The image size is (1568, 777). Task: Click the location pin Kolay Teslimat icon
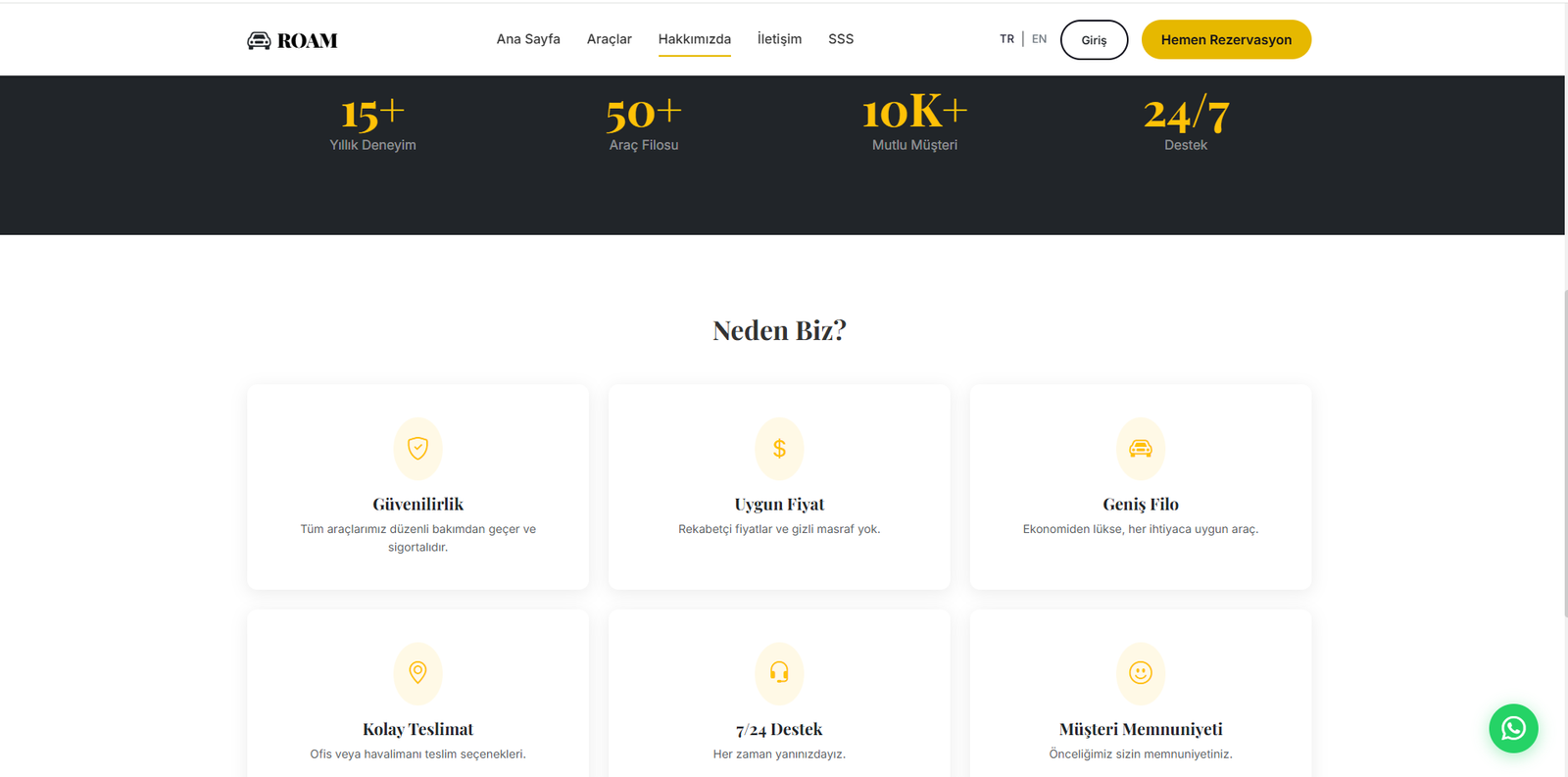(417, 673)
